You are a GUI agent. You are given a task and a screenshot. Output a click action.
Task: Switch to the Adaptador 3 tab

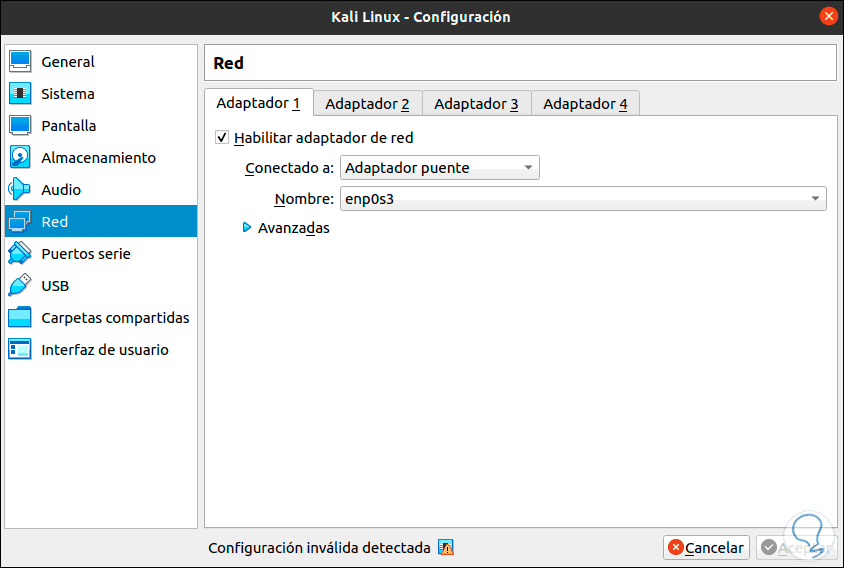[x=476, y=103]
